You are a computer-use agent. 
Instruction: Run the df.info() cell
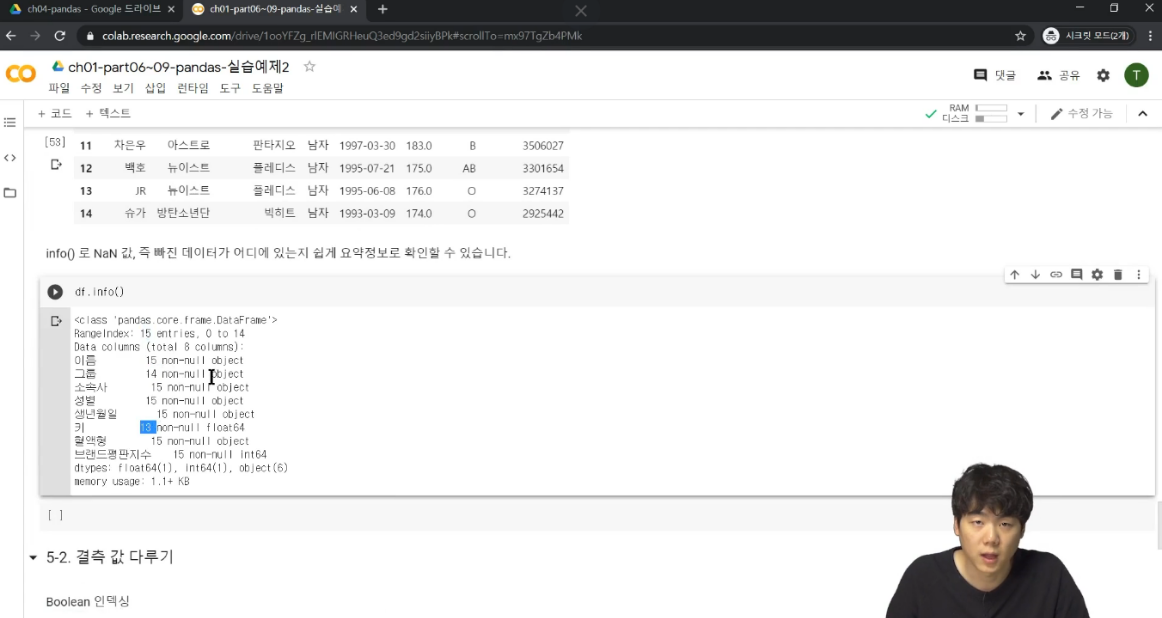coord(55,292)
